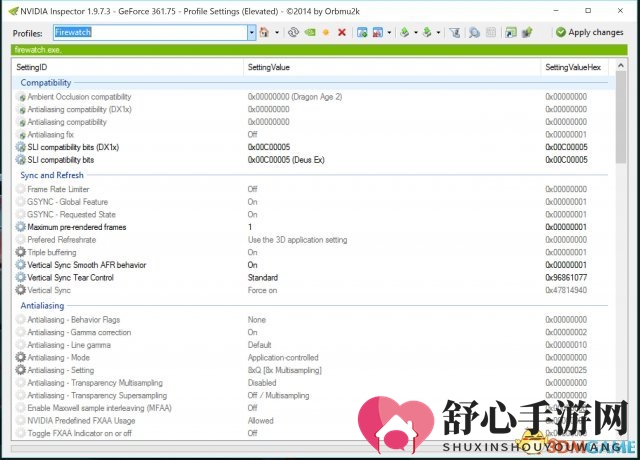Click the import profiles icon
Viewport: 640px width, 460px height.
427,32
